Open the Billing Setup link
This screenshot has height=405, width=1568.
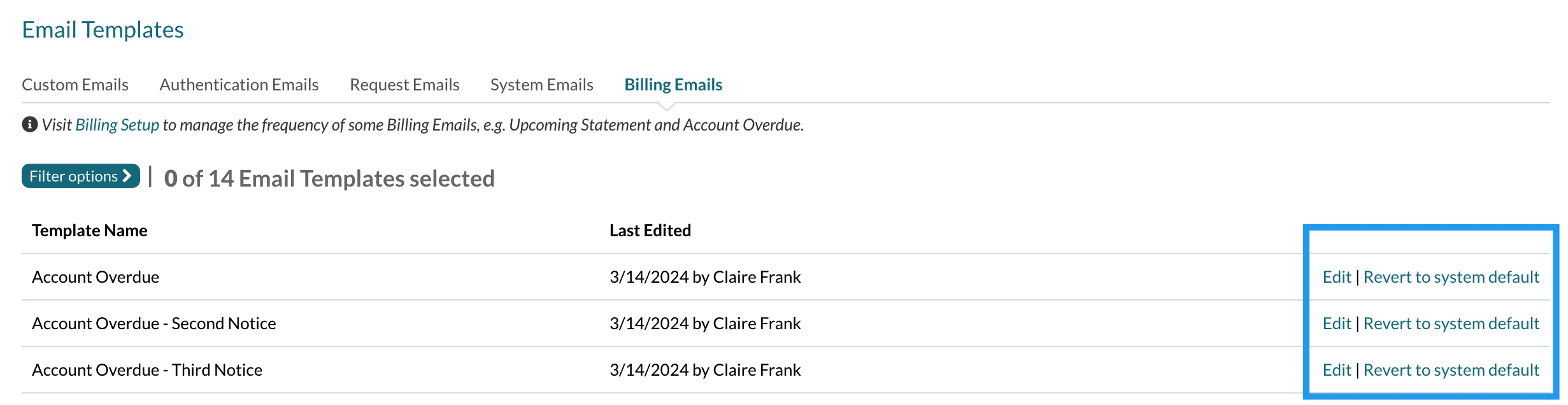coord(117,125)
